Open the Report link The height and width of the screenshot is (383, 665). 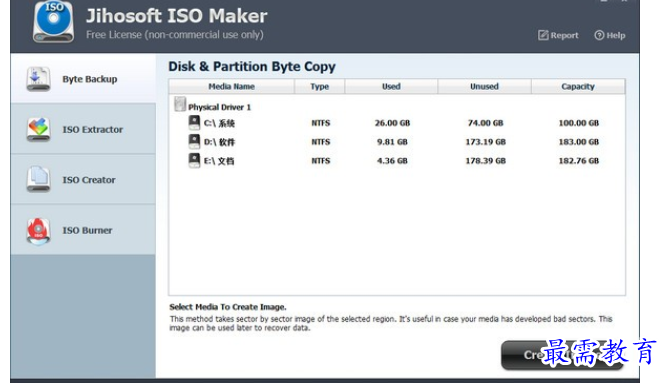tap(558, 35)
